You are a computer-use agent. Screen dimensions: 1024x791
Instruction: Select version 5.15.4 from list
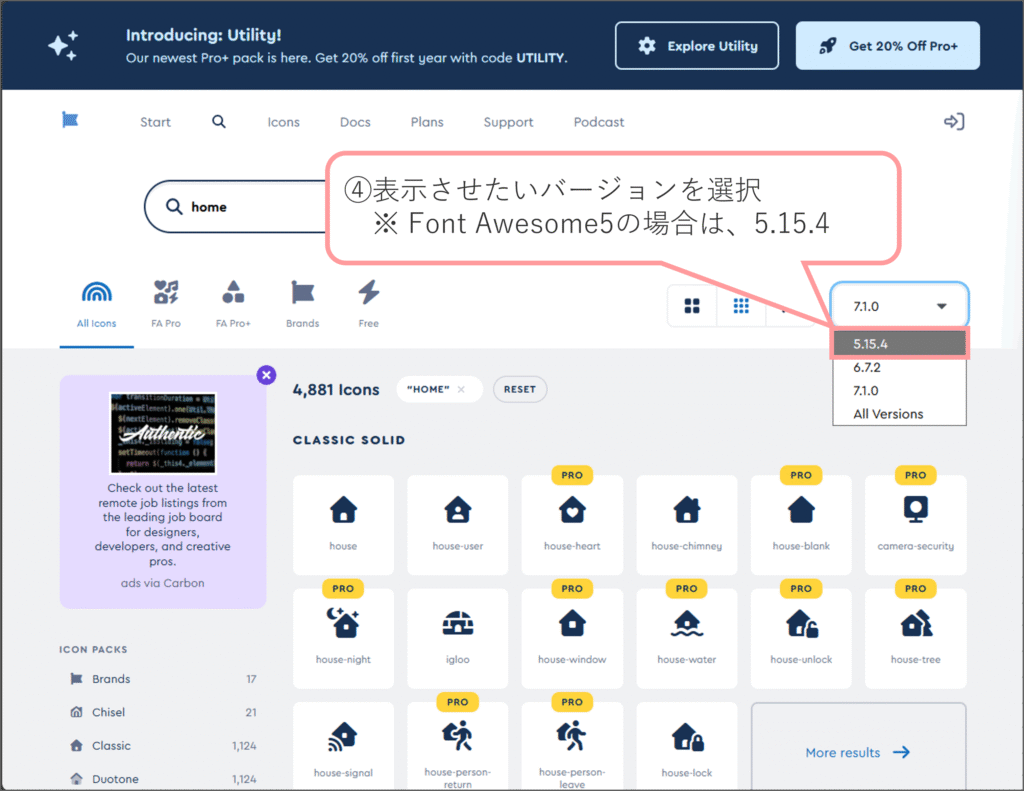(899, 343)
